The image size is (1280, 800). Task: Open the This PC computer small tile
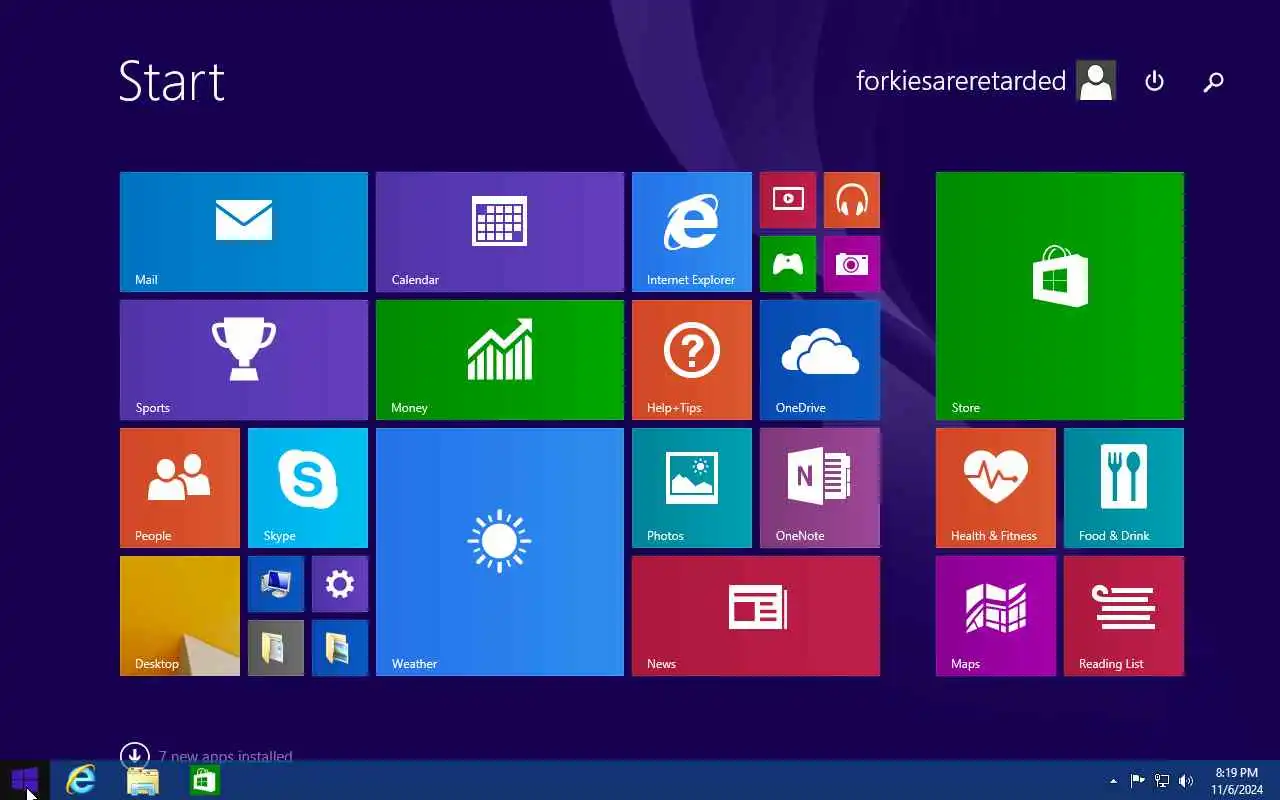(x=276, y=584)
